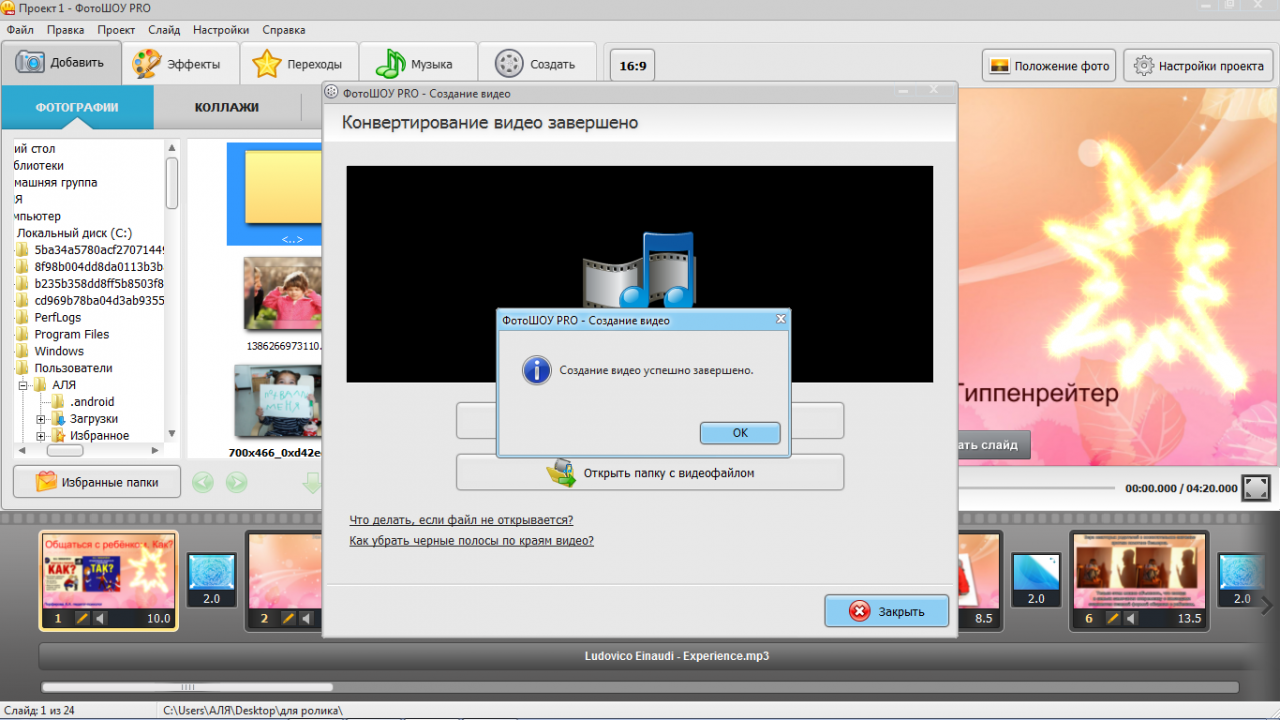The image size is (1280, 720).
Task: Open the Слайд menu
Action: [164, 30]
